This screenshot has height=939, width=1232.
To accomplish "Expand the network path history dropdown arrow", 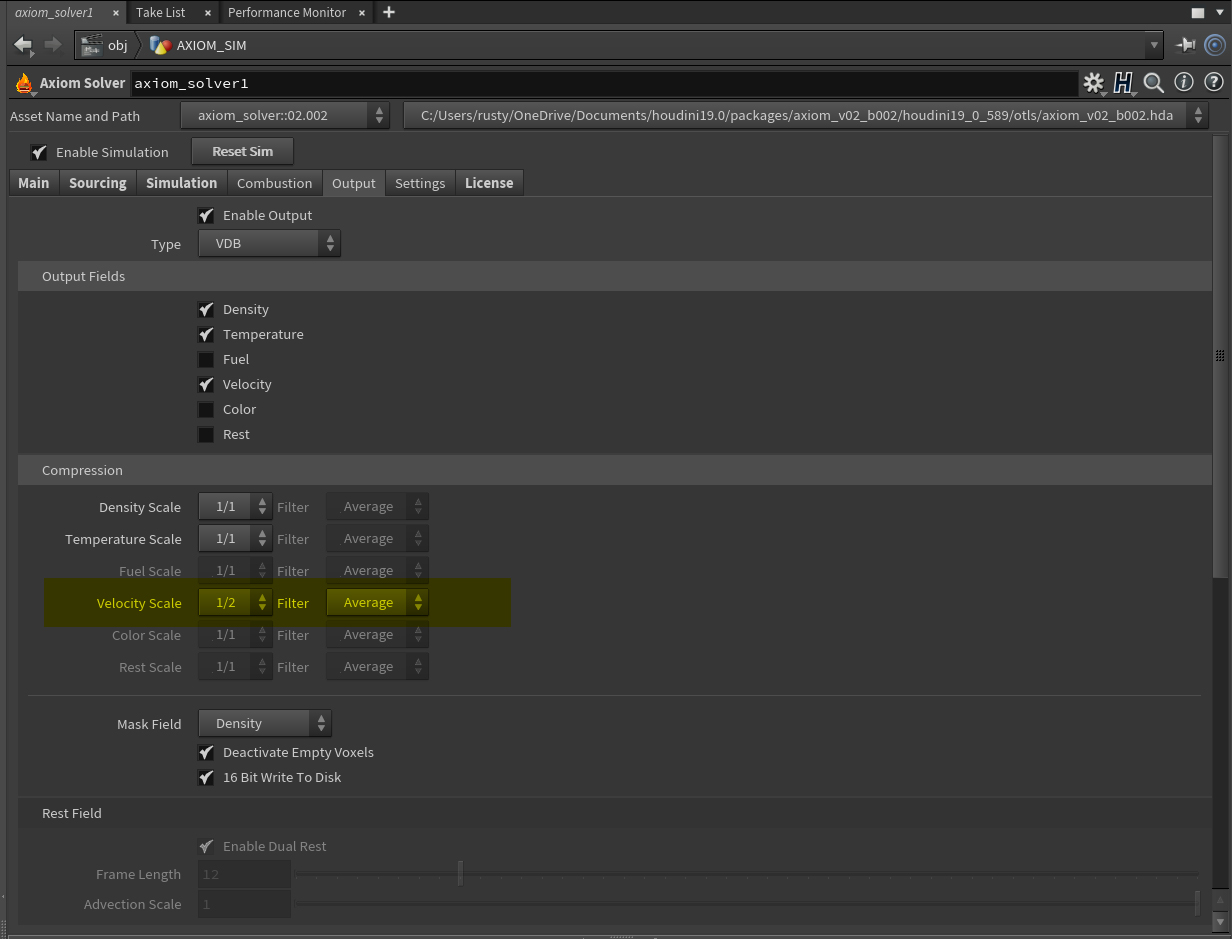I will tap(1155, 45).
